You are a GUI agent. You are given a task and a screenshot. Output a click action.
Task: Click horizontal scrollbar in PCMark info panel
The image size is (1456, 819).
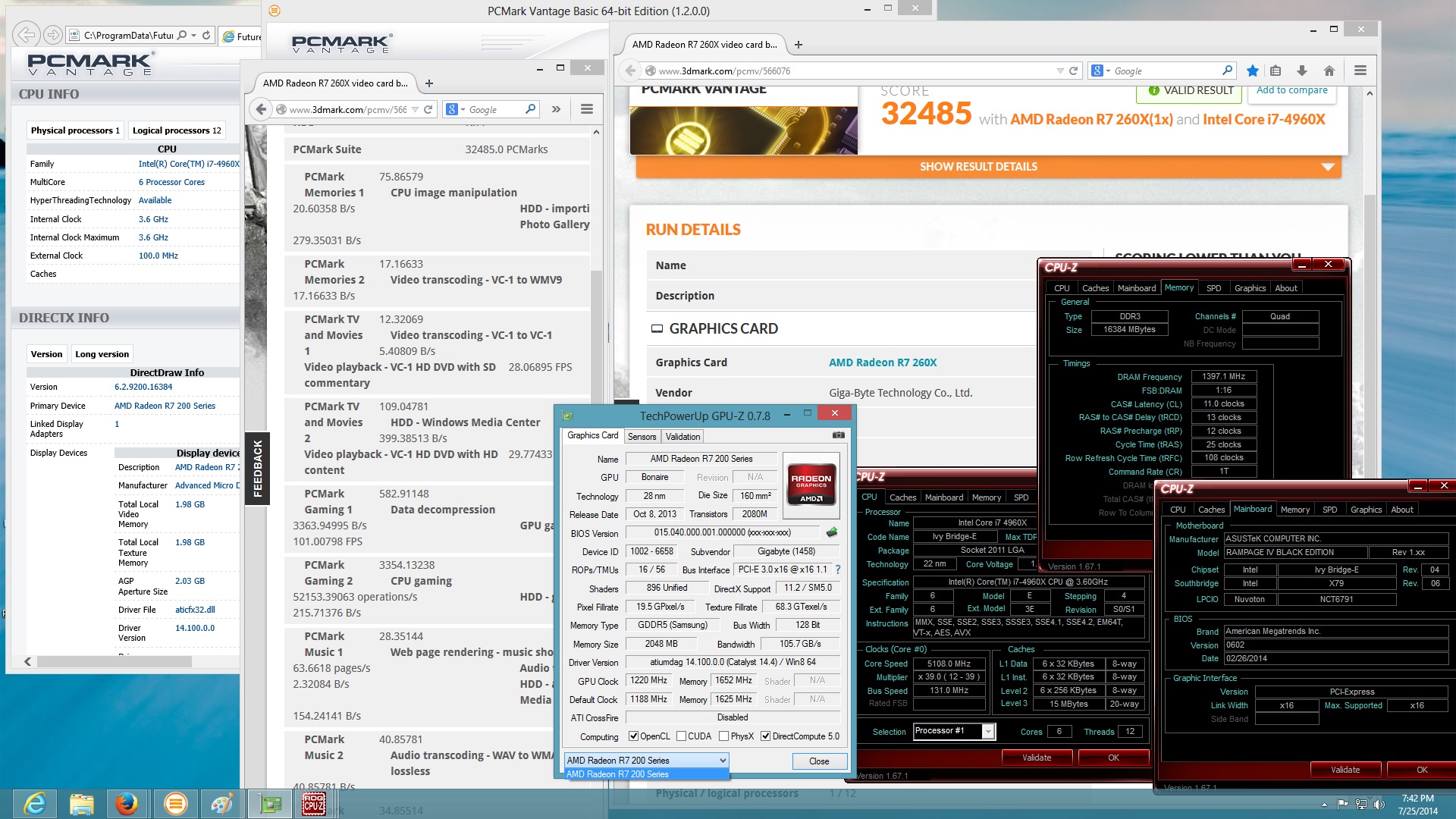pyautogui.click(x=114, y=661)
